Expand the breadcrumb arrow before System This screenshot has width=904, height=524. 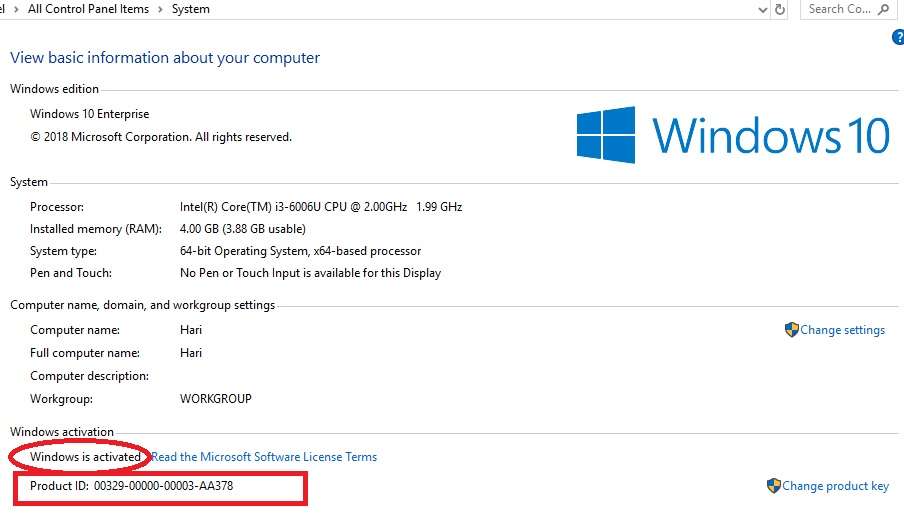point(160,9)
